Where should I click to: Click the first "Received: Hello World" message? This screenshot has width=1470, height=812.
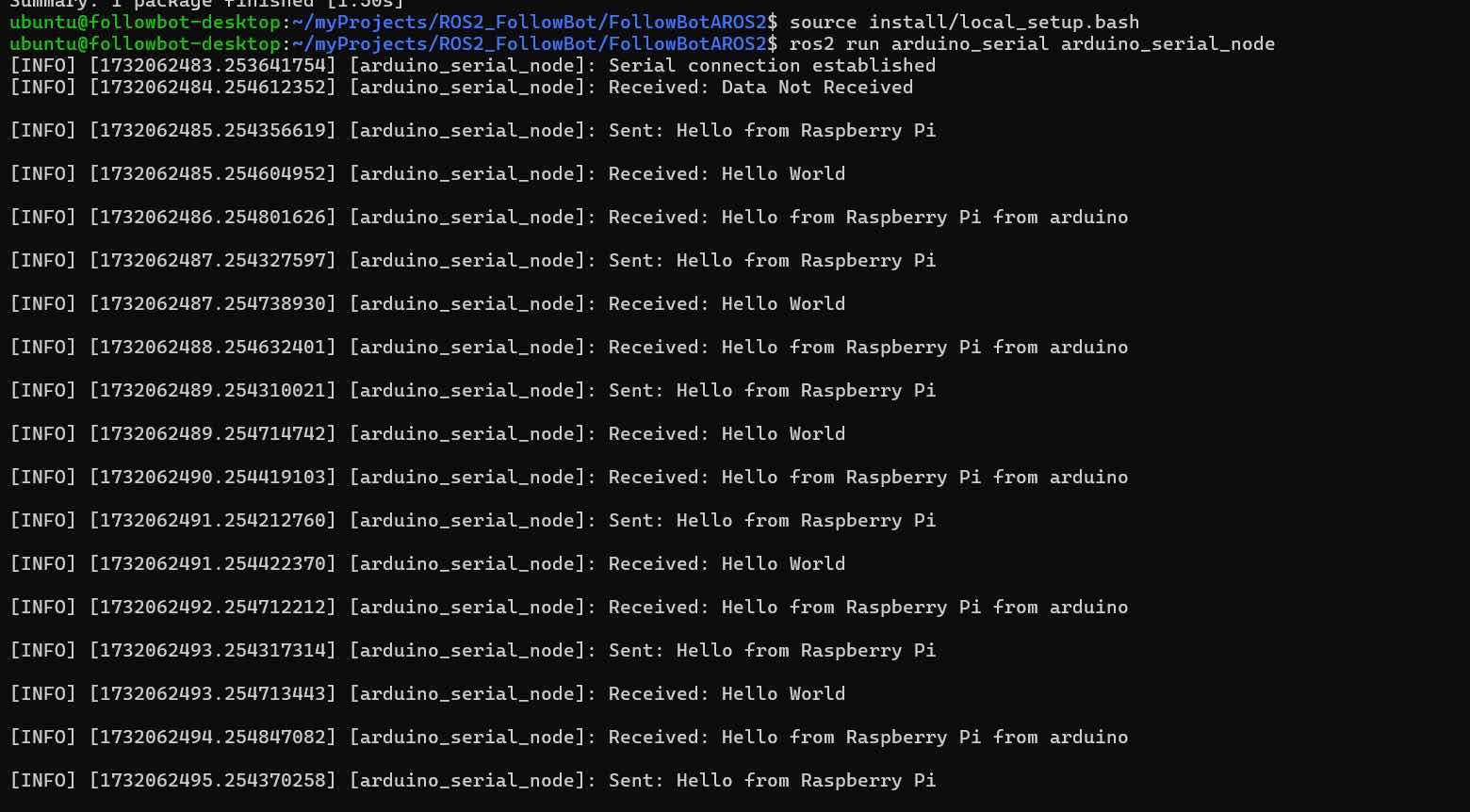tap(727, 173)
